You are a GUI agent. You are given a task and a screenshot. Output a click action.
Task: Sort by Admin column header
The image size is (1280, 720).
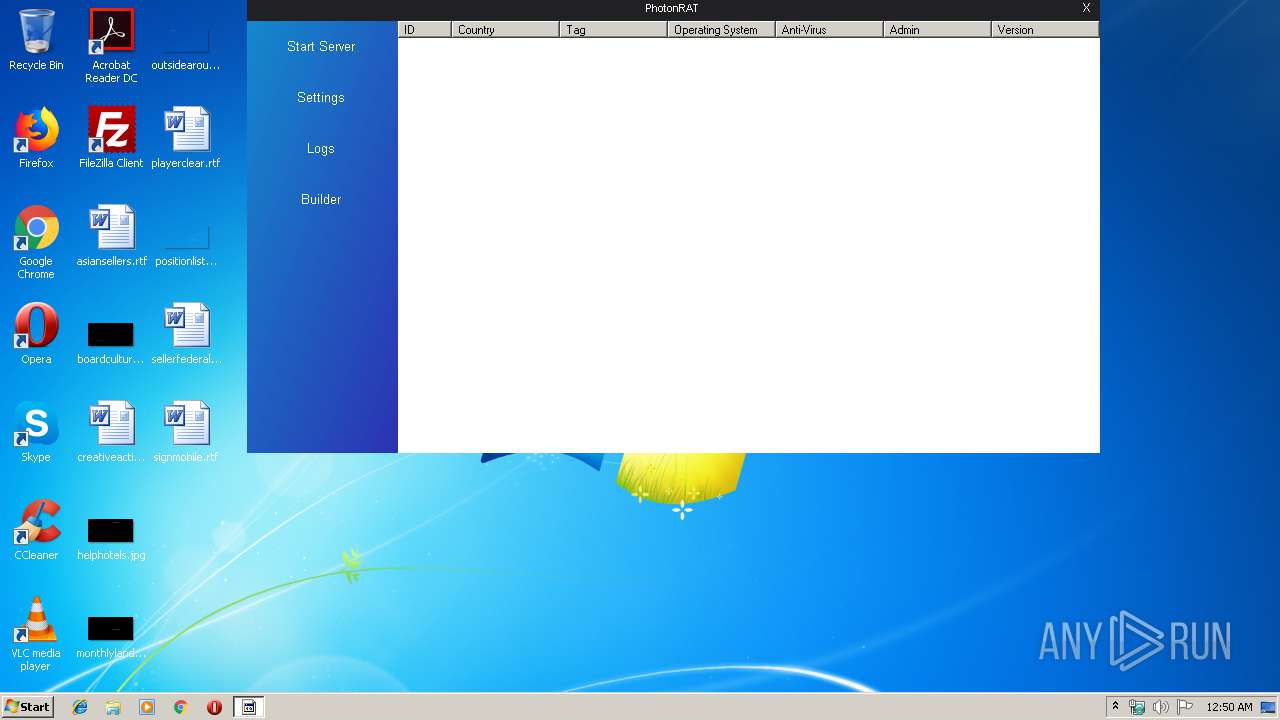coord(938,30)
